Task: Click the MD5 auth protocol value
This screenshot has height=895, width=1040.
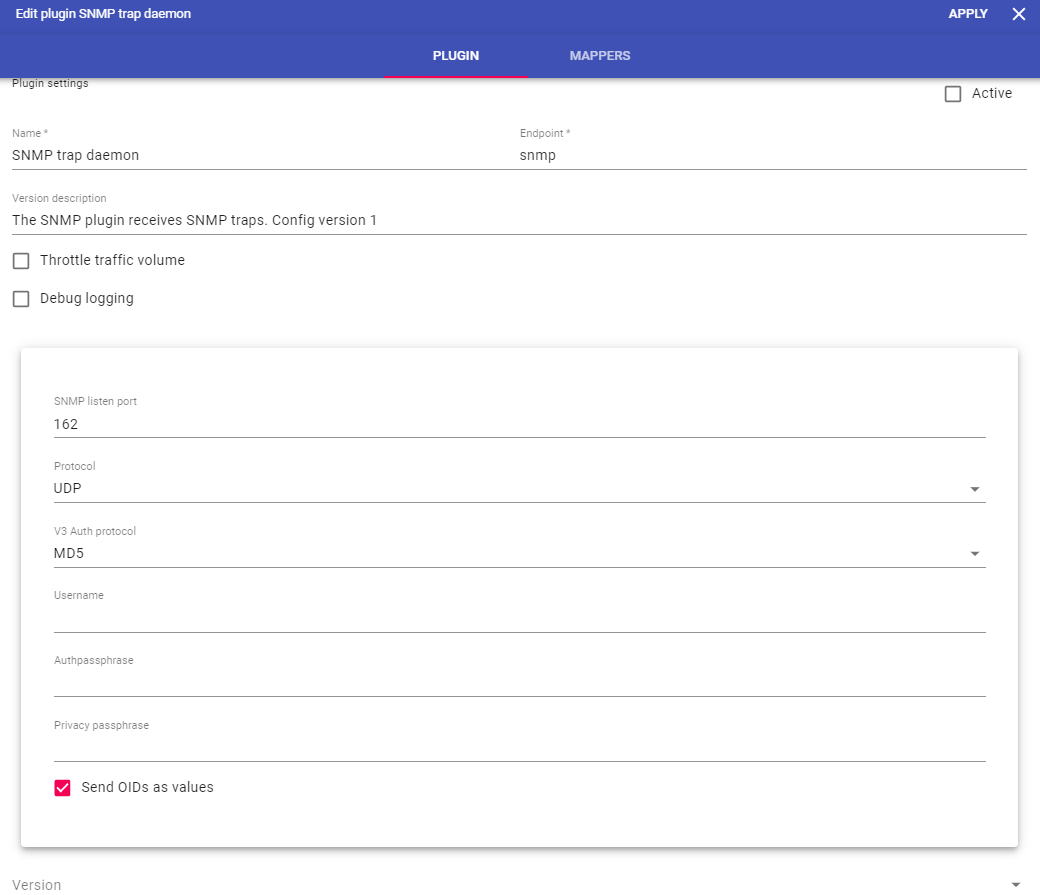Action: [x=68, y=554]
